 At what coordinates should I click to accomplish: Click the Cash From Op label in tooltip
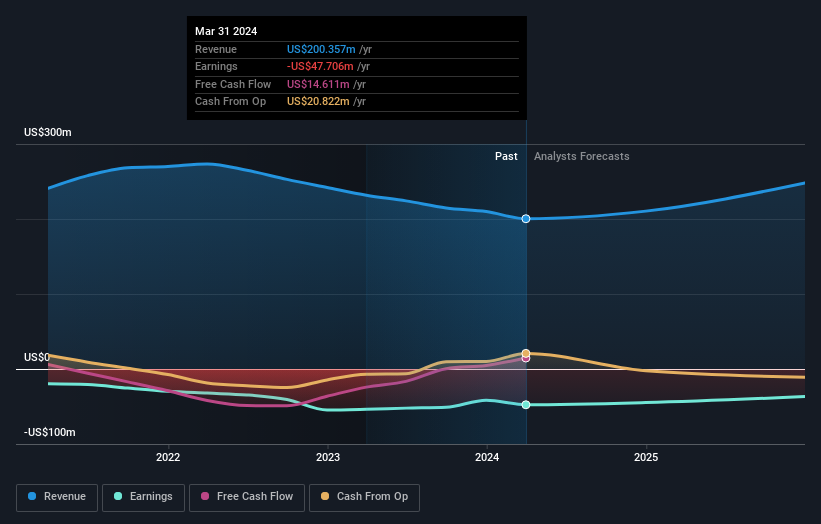click(230, 102)
